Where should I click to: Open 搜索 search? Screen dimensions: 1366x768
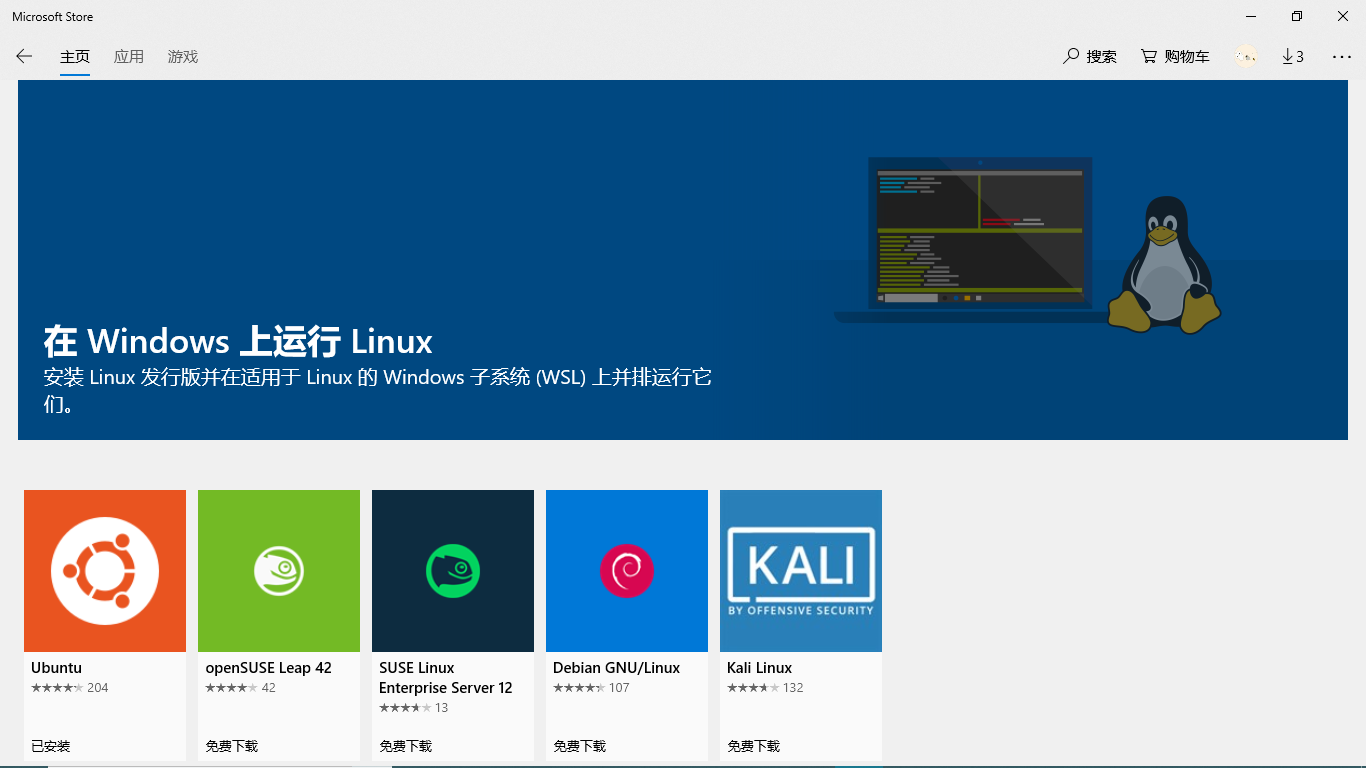pyautogui.click(x=1090, y=57)
